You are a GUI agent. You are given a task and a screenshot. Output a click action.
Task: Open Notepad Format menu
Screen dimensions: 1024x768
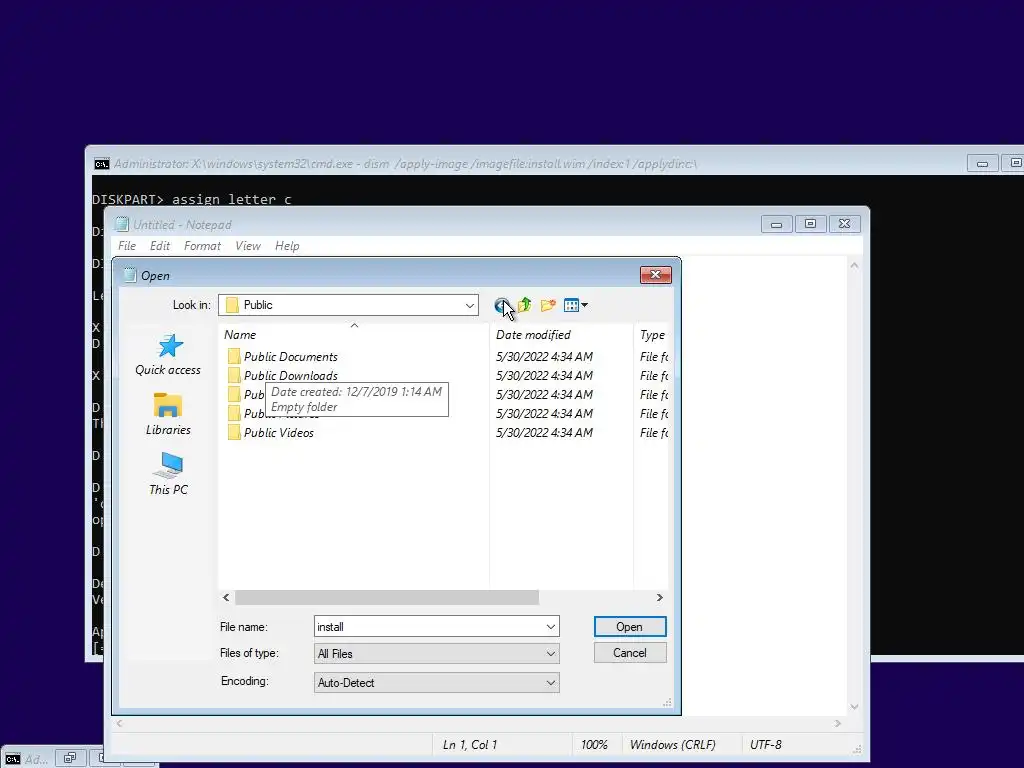[202, 246]
